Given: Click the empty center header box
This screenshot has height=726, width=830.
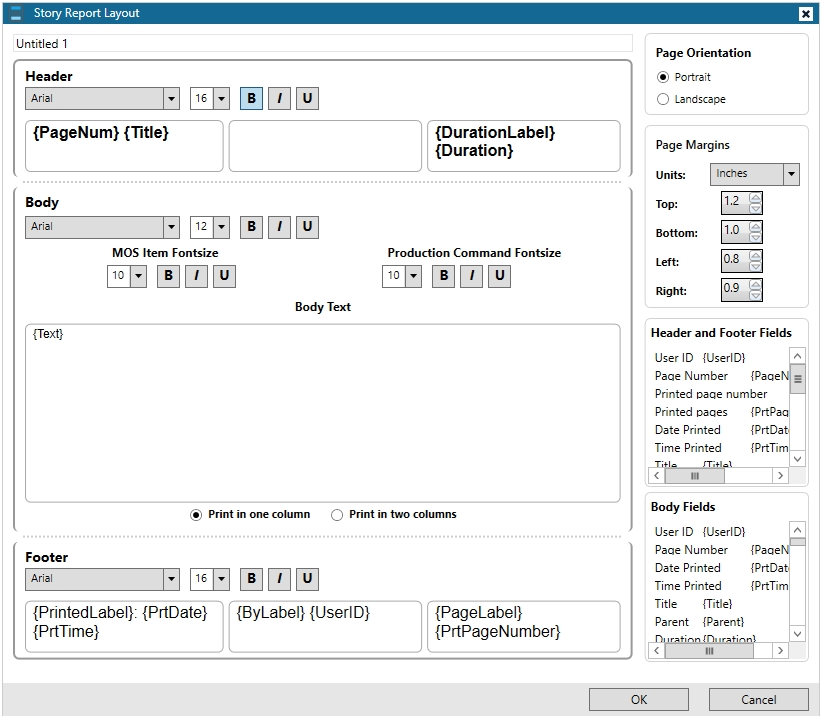Looking at the screenshot, I should (x=326, y=146).
